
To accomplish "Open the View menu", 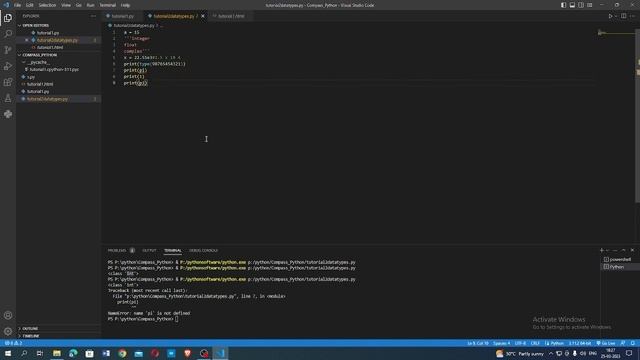I will pyautogui.click(x=66, y=5).
